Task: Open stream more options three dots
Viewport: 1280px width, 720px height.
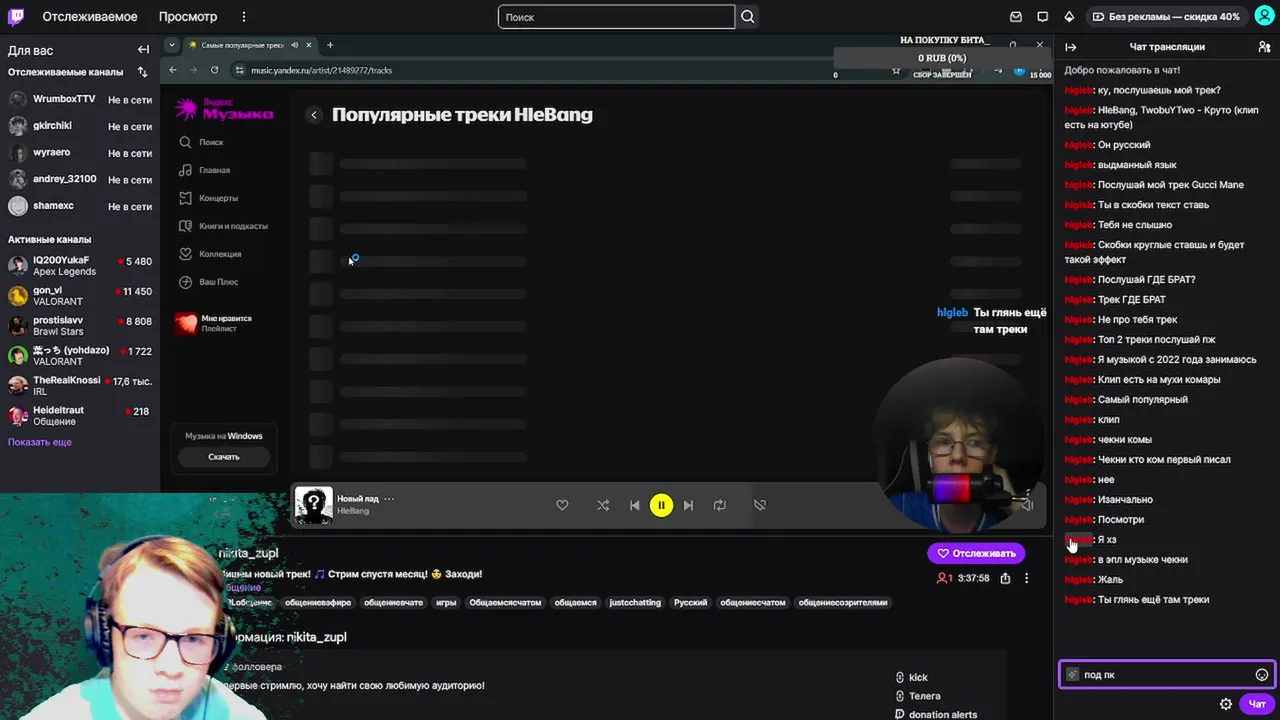Action: pos(1026,578)
